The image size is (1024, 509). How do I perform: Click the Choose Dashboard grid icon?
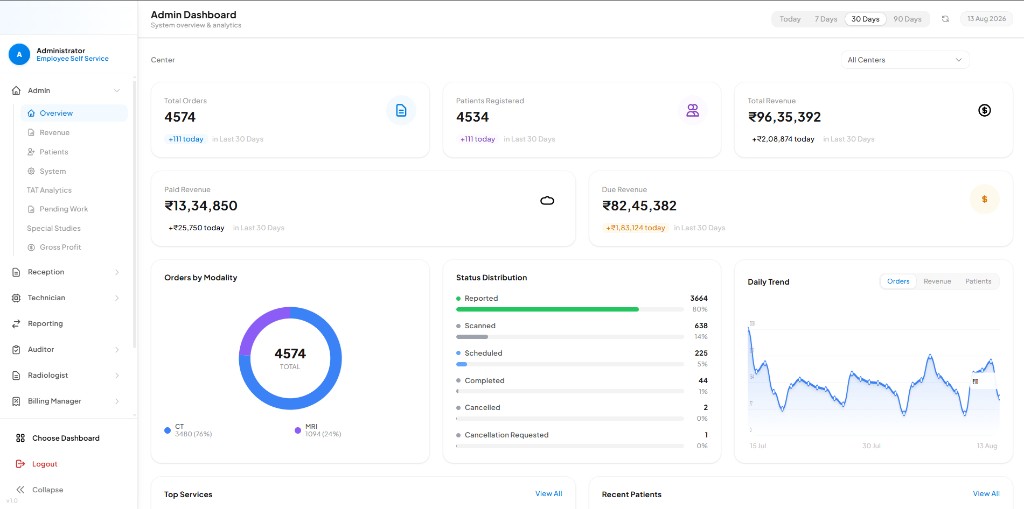[20, 438]
